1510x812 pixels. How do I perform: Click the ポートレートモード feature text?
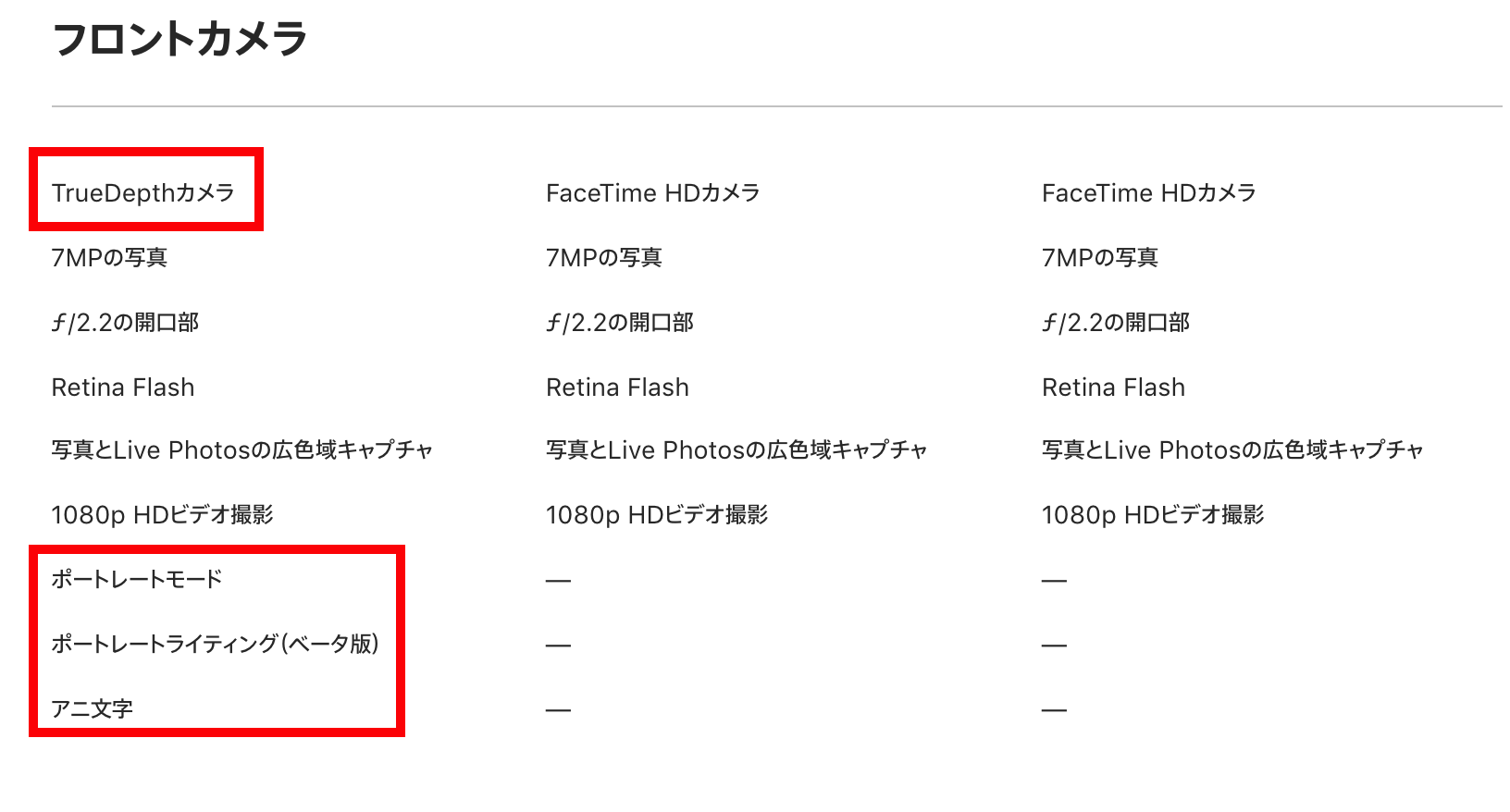point(137,579)
